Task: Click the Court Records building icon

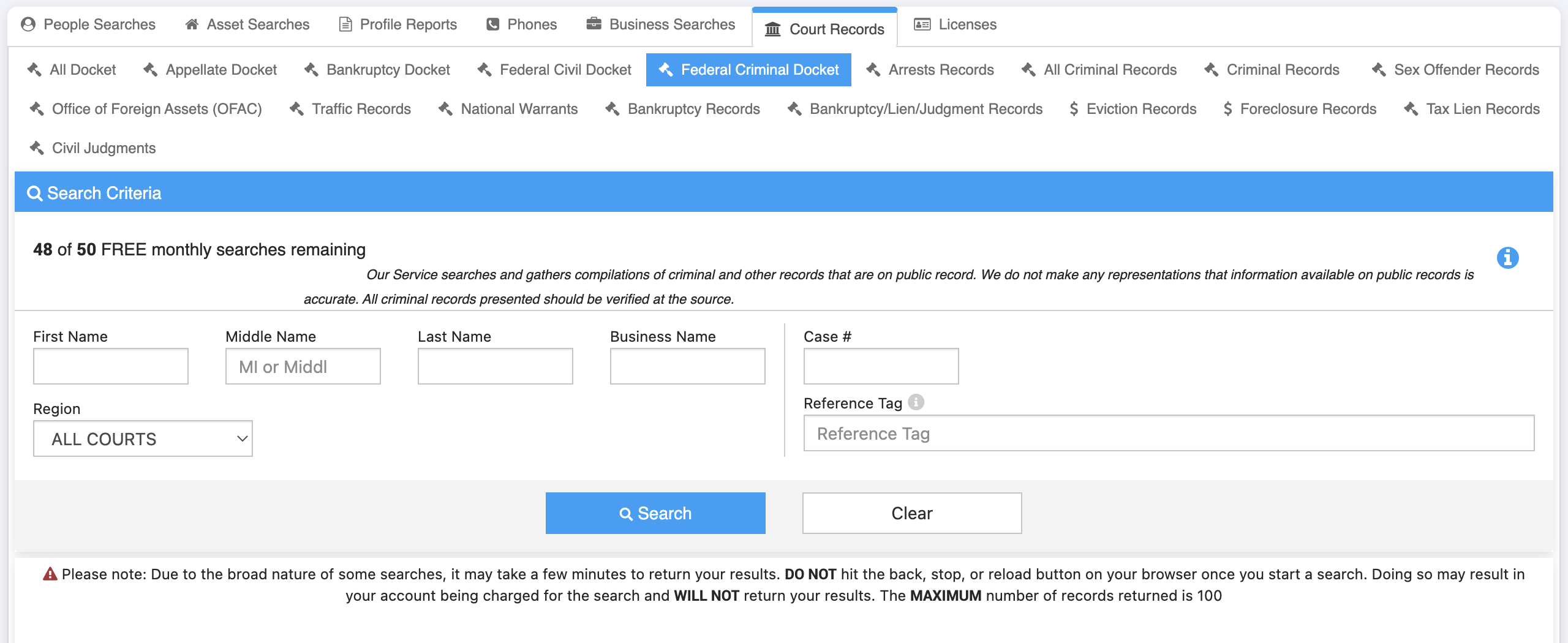Action: pos(772,29)
